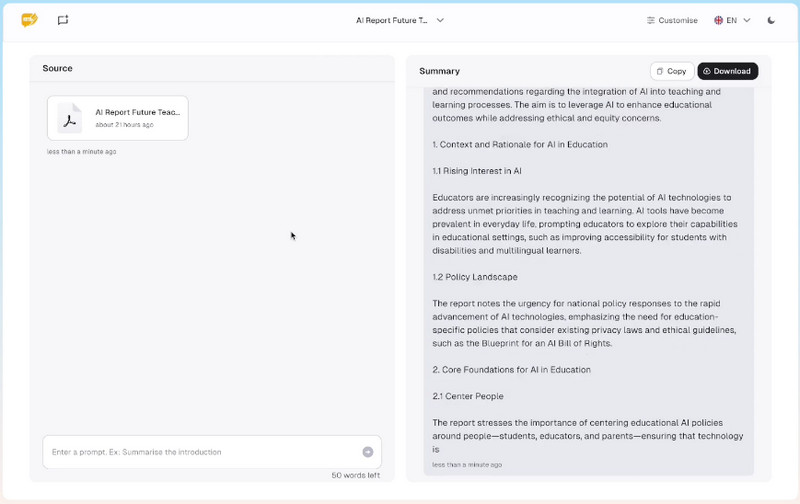
Task: Click the PDF file icon in Source
Action: coord(70,118)
